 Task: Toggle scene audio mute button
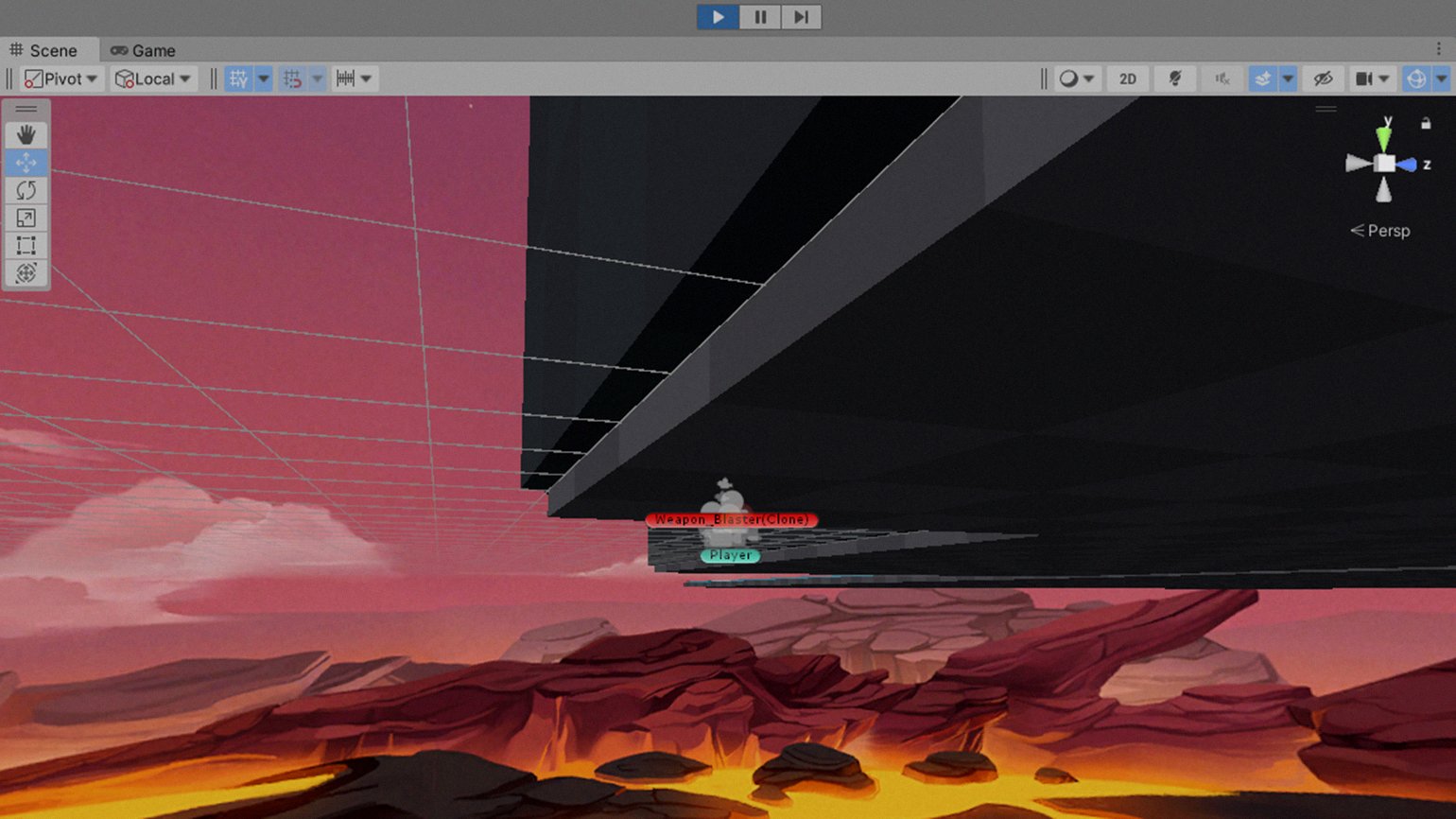(x=1222, y=79)
